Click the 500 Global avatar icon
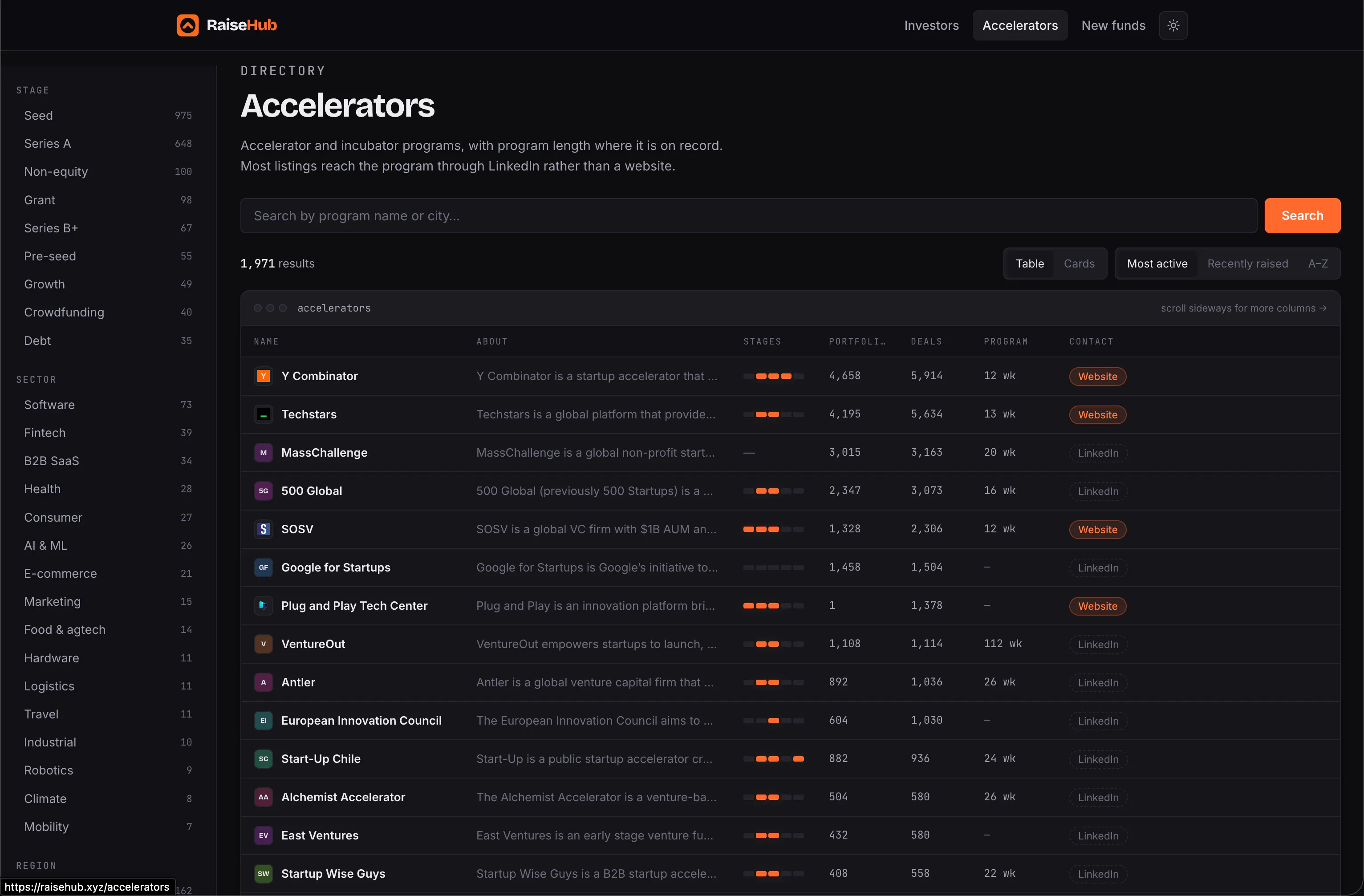This screenshot has width=1364, height=896. coord(264,491)
